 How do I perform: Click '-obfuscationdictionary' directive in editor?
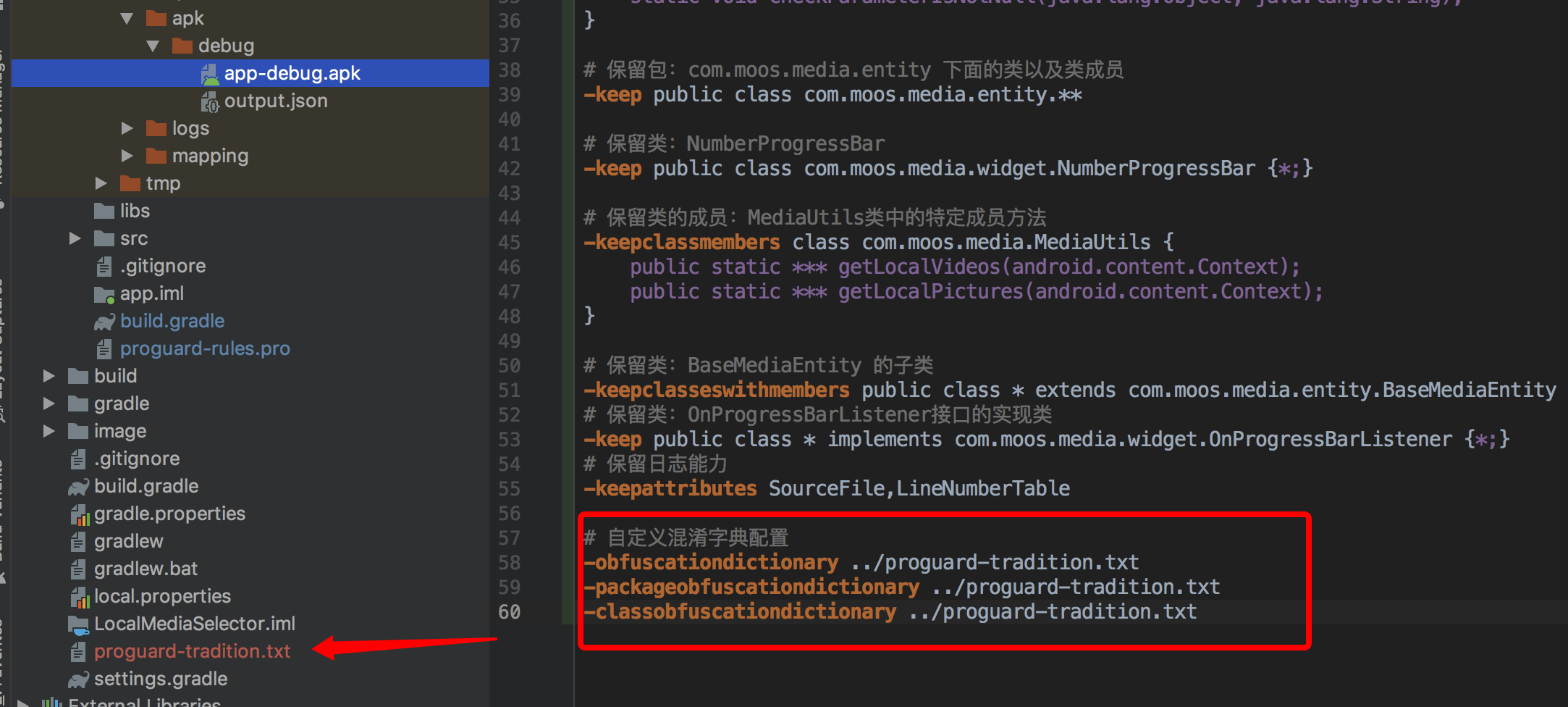(711, 562)
